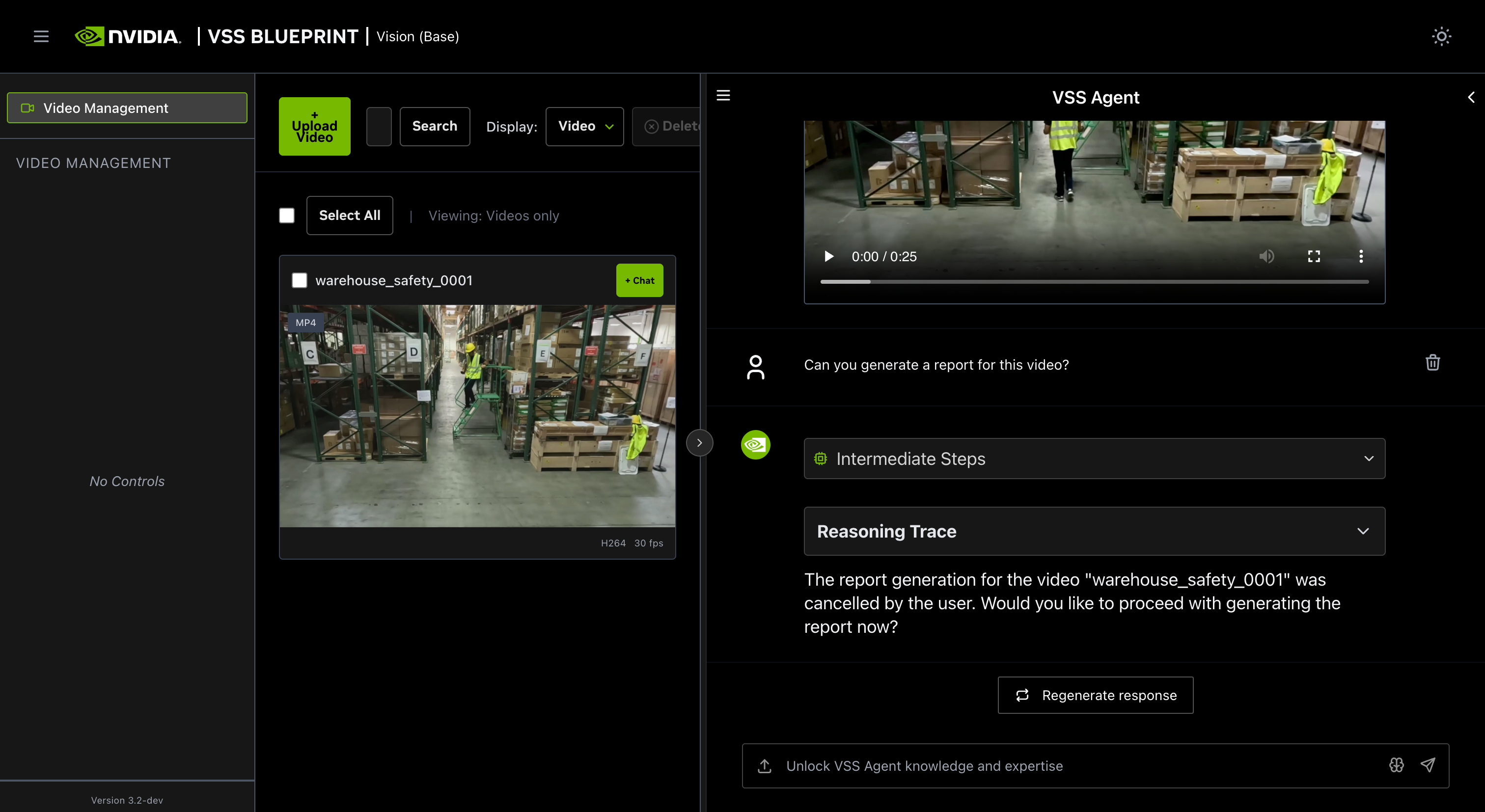Enter fullscreen on the video player
The image size is (1485, 812).
(1314, 256)
